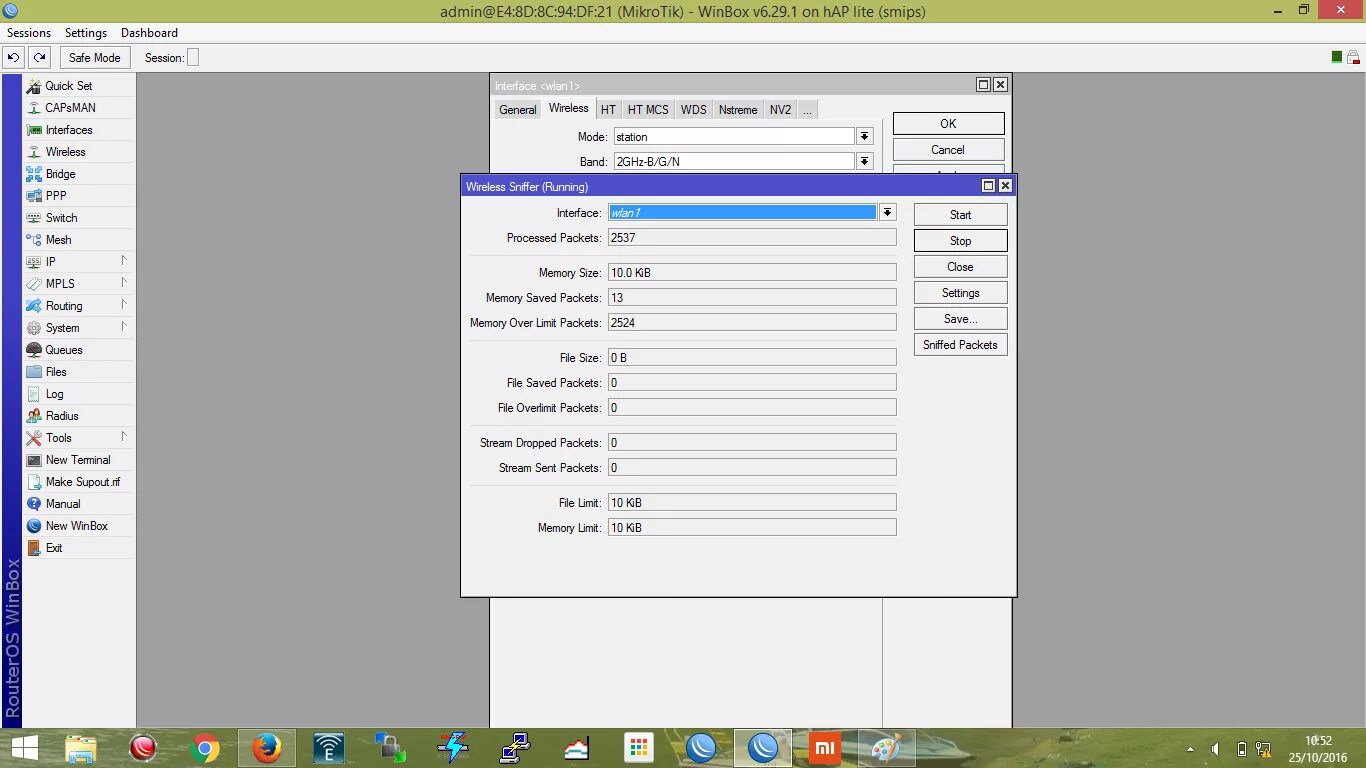The width and height of the screenshot is (1366, 768).
Task: Click the Start button in Wireless Sniffer
Action: (x=960, y=215)
